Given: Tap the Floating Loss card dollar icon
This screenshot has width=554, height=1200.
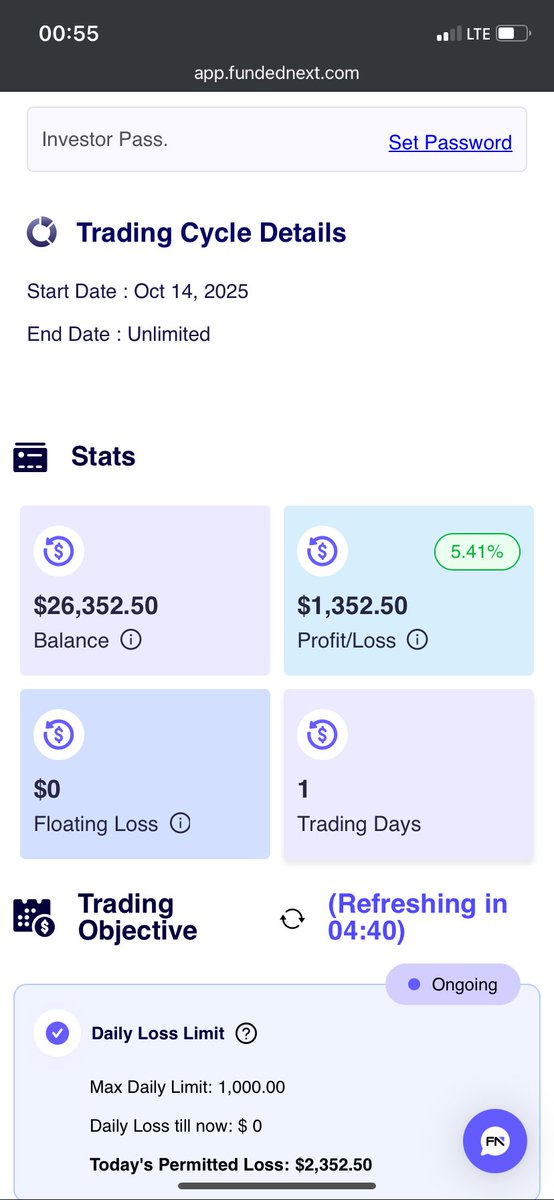Looking at the screenshot, I should tap(59, 734).
